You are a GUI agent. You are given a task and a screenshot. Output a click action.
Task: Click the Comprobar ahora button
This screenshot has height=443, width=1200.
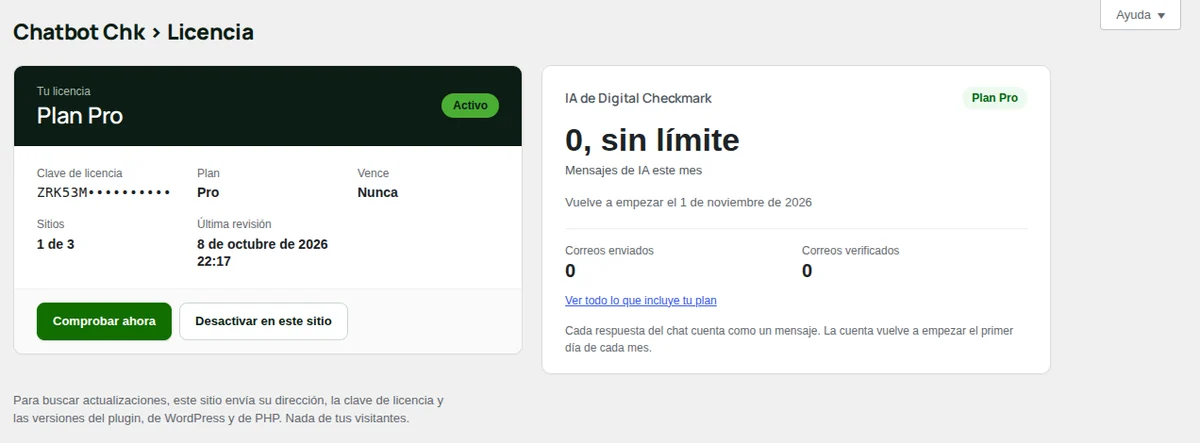point(104,321)
